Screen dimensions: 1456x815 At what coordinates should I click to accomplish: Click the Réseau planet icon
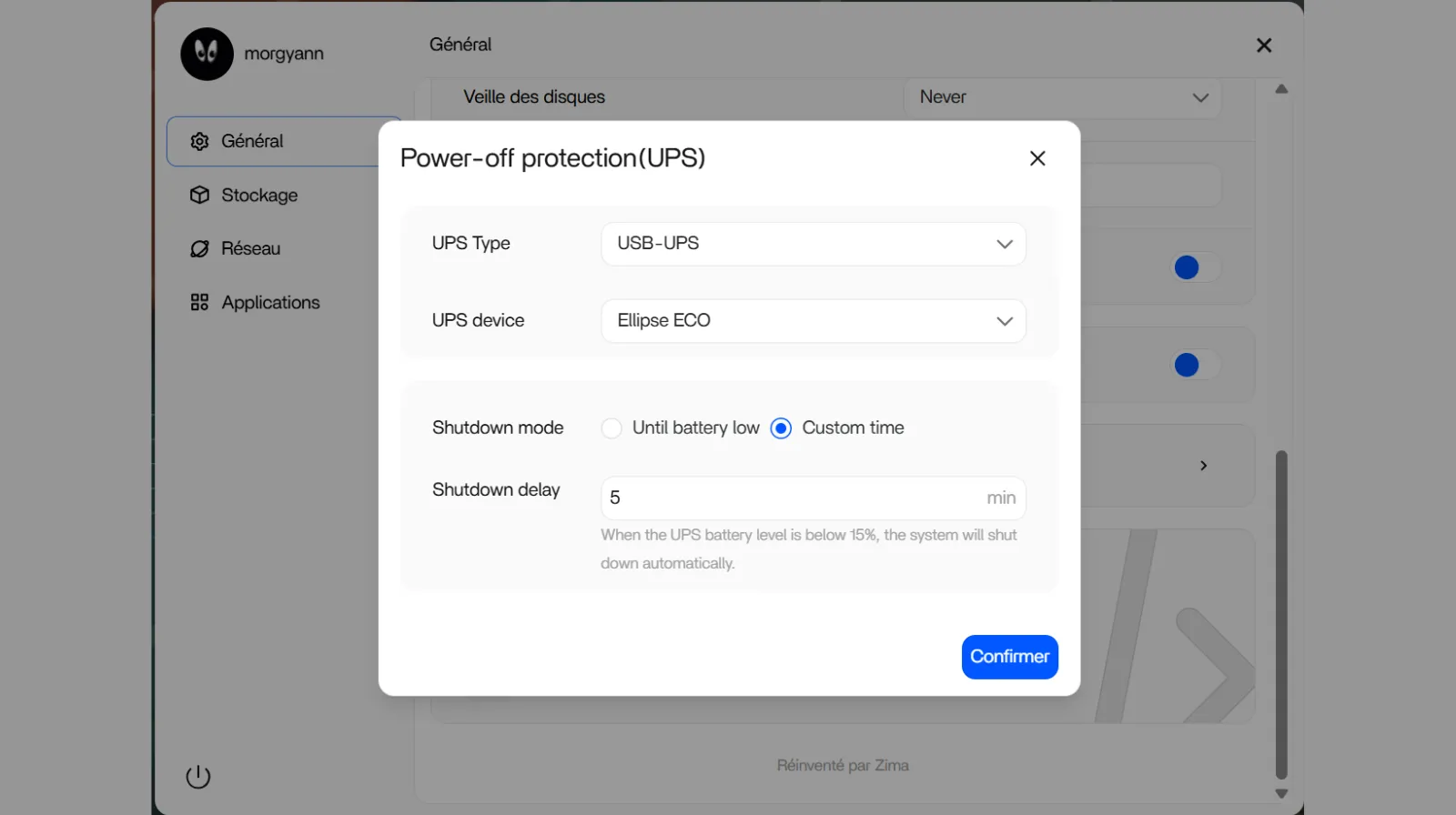coord(199,248)
